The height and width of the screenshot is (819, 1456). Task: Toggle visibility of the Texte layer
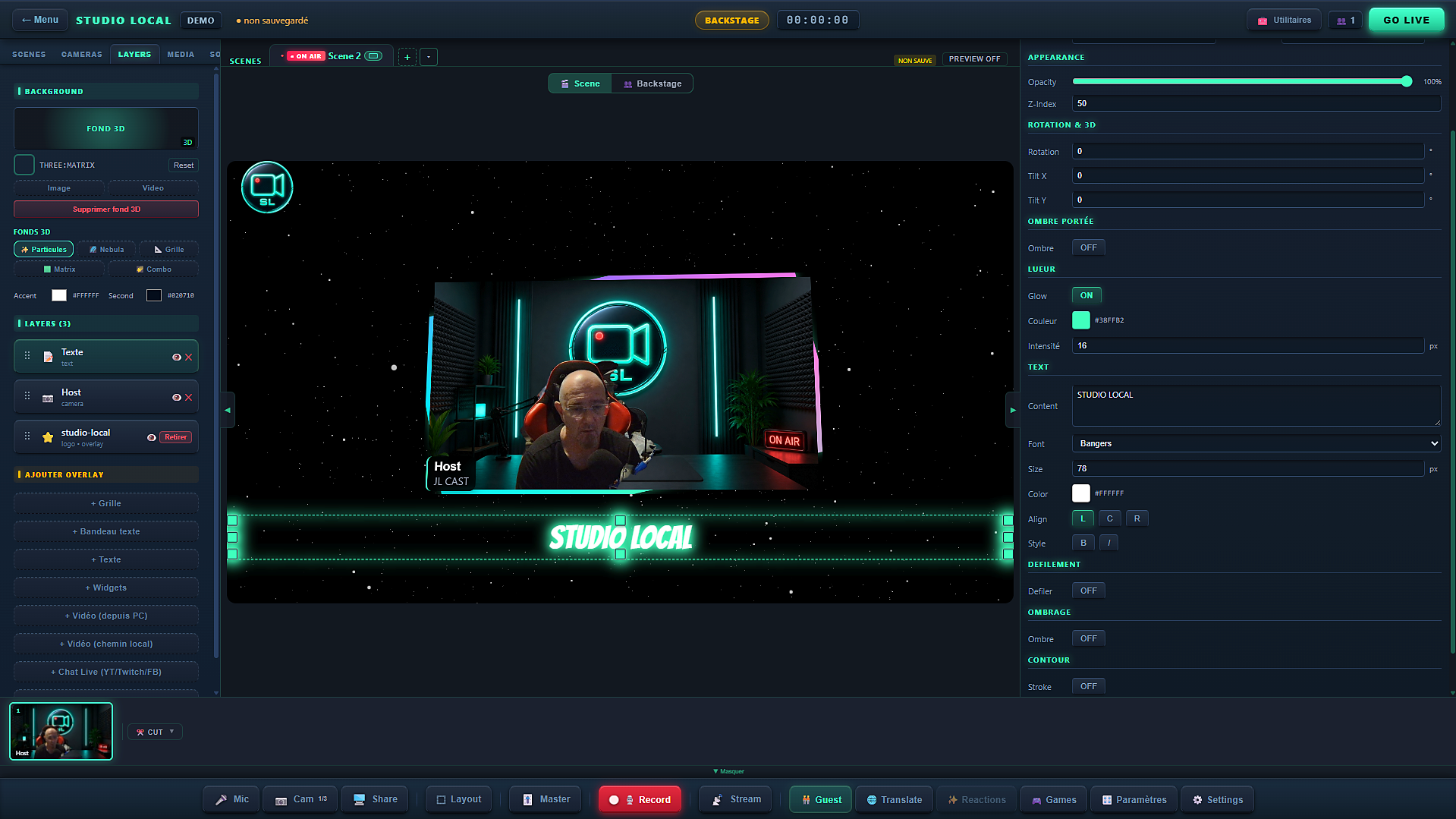click(176, 357)
